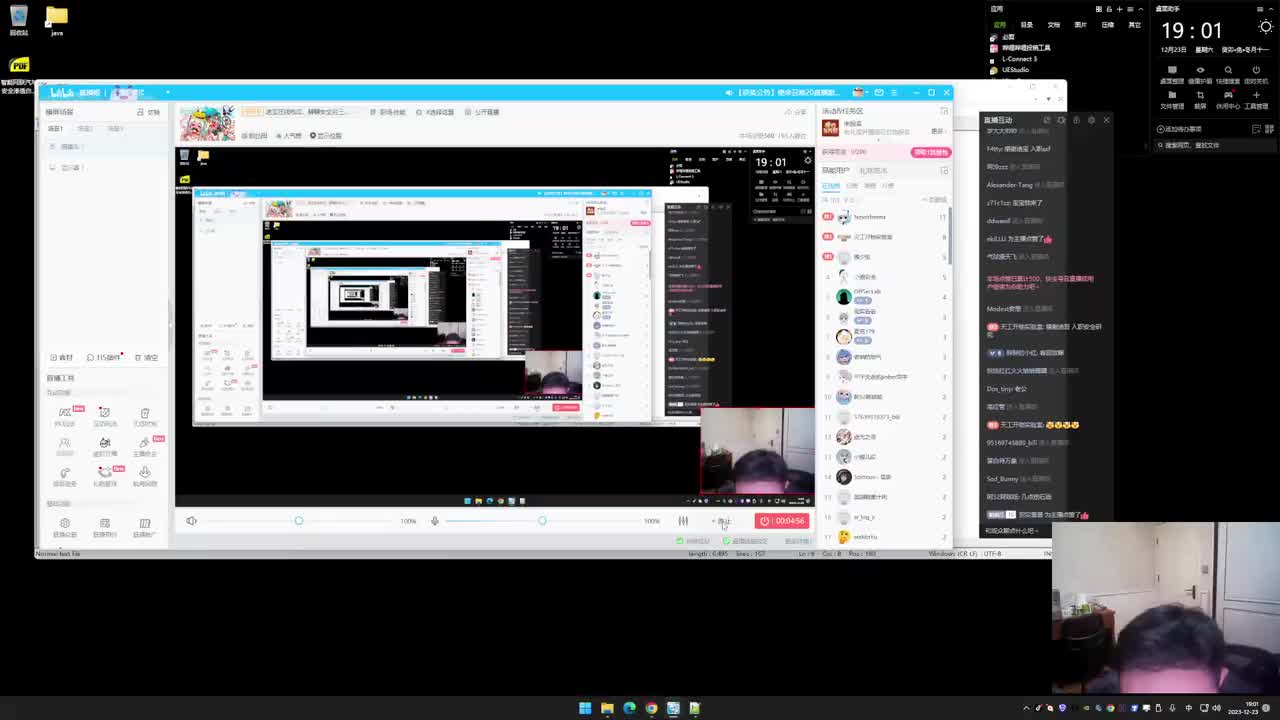The height and width of the screenshot is (720, 1280).
Task: Mute the microphone icon in stream controls
Action: pyautogui.click(x=435, y=521)
